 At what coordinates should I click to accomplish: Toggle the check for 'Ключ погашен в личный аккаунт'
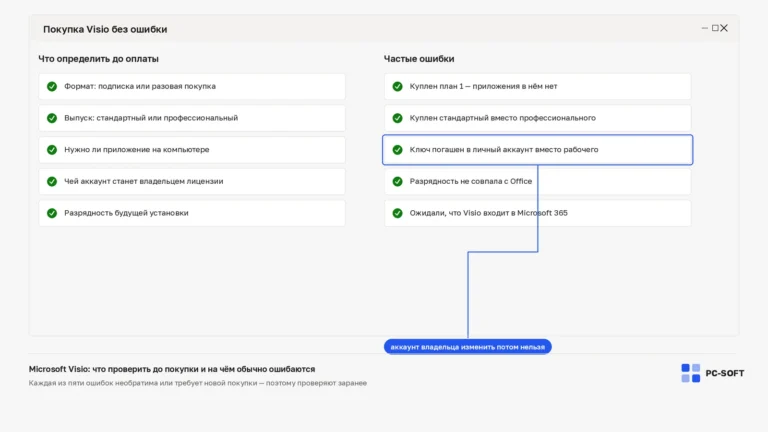click(397, 150)
